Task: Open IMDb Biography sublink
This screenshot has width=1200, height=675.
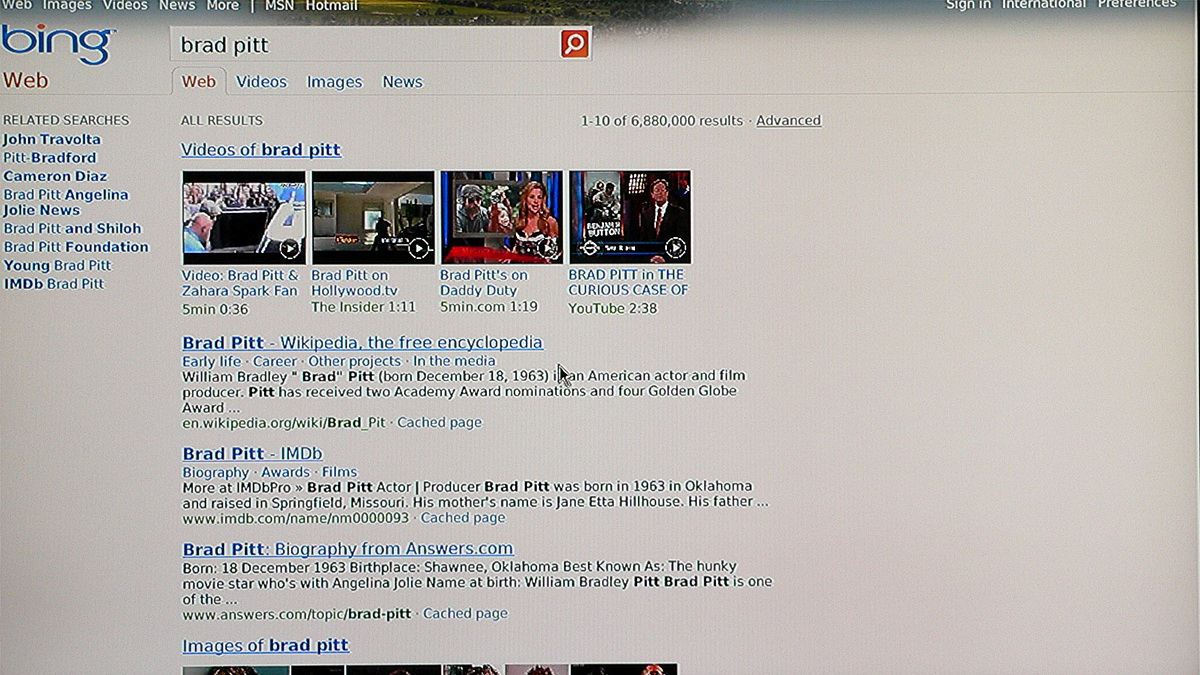Action: 216,472
